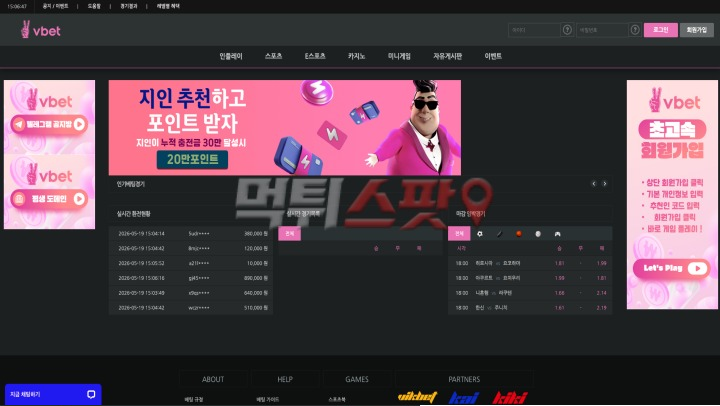Click the 평생 도메인 banner button
Image resolution: width=720 pixels, height=406 pixels.
(x=49, y=199)
